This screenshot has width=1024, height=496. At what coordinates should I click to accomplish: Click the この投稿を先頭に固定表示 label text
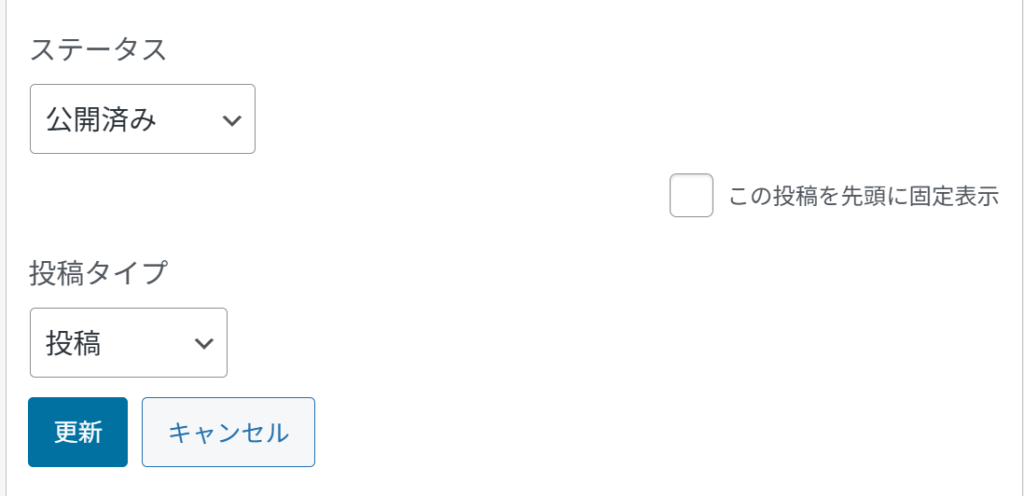864,196
